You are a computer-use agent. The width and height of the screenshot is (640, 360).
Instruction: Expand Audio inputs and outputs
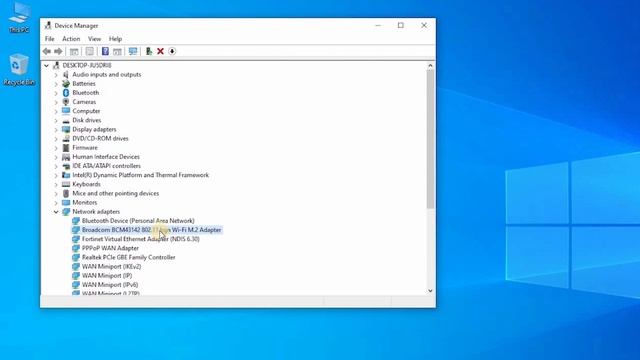coord(56,75)
